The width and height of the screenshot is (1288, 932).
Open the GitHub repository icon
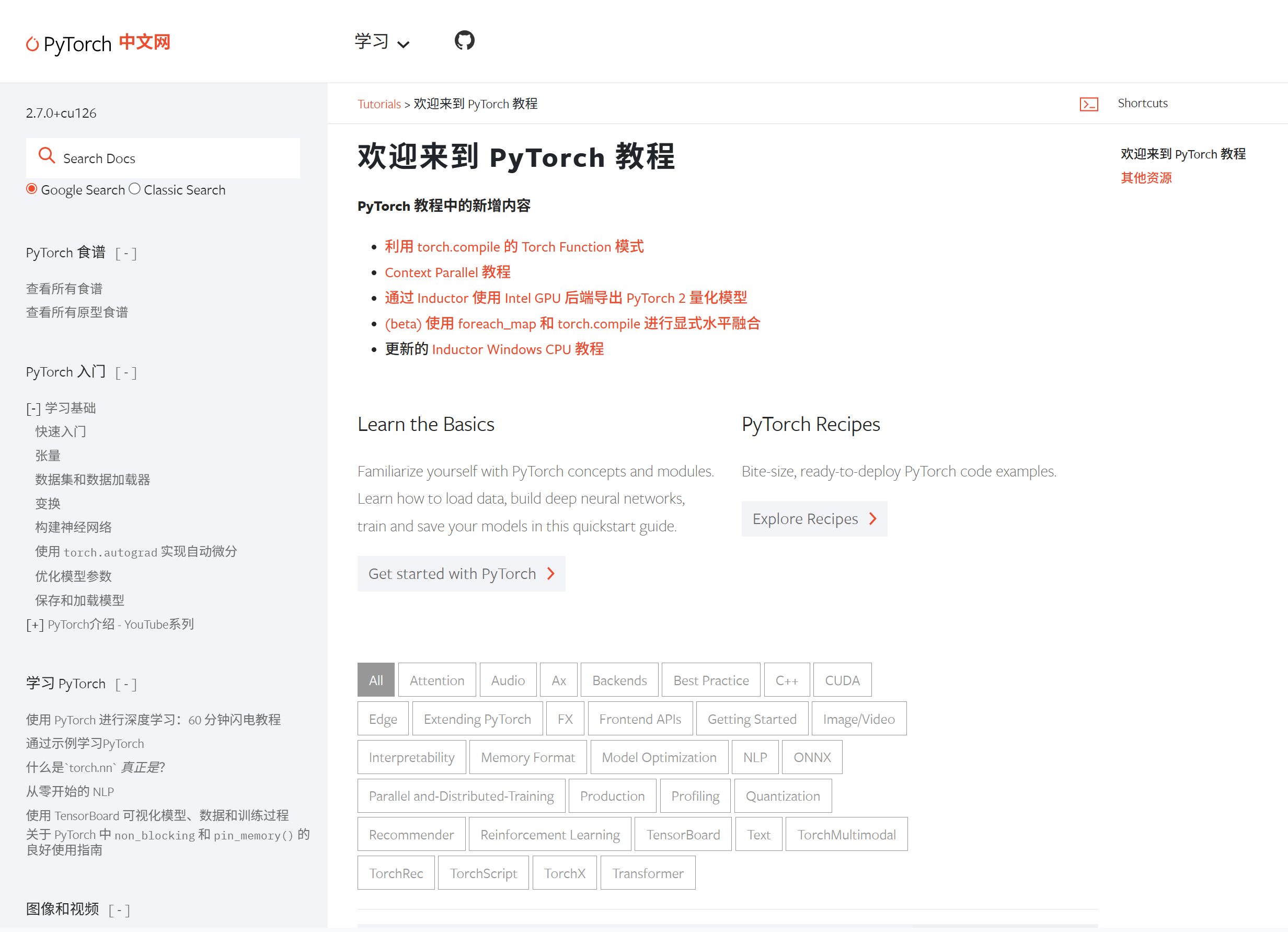464,41
